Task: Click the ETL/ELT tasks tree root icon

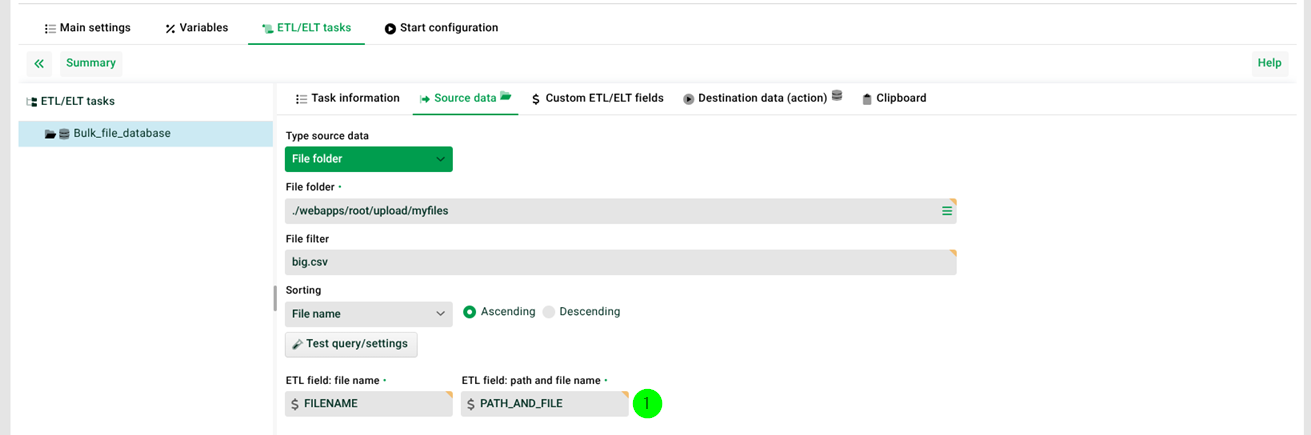Action: (x=31, y=102)
